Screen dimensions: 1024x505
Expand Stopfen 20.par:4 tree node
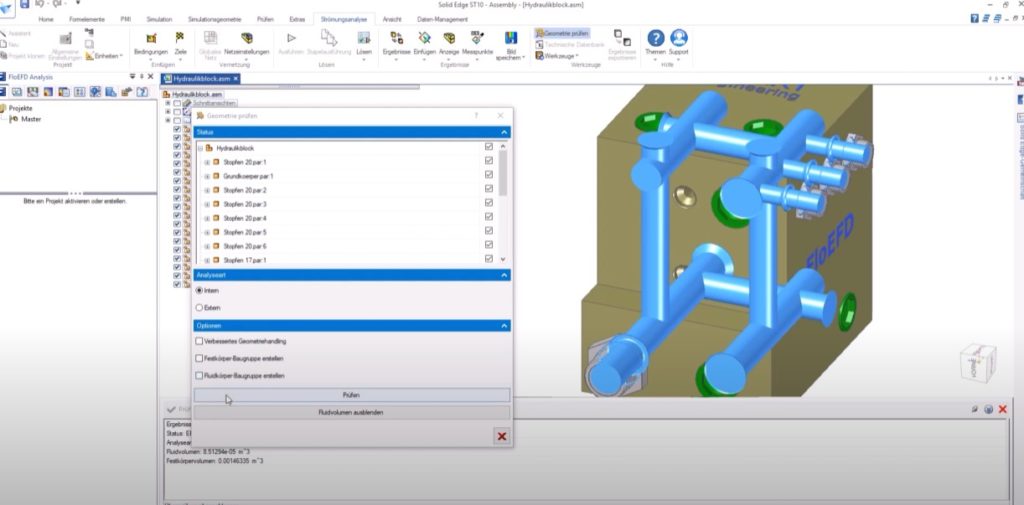(208, 218)
